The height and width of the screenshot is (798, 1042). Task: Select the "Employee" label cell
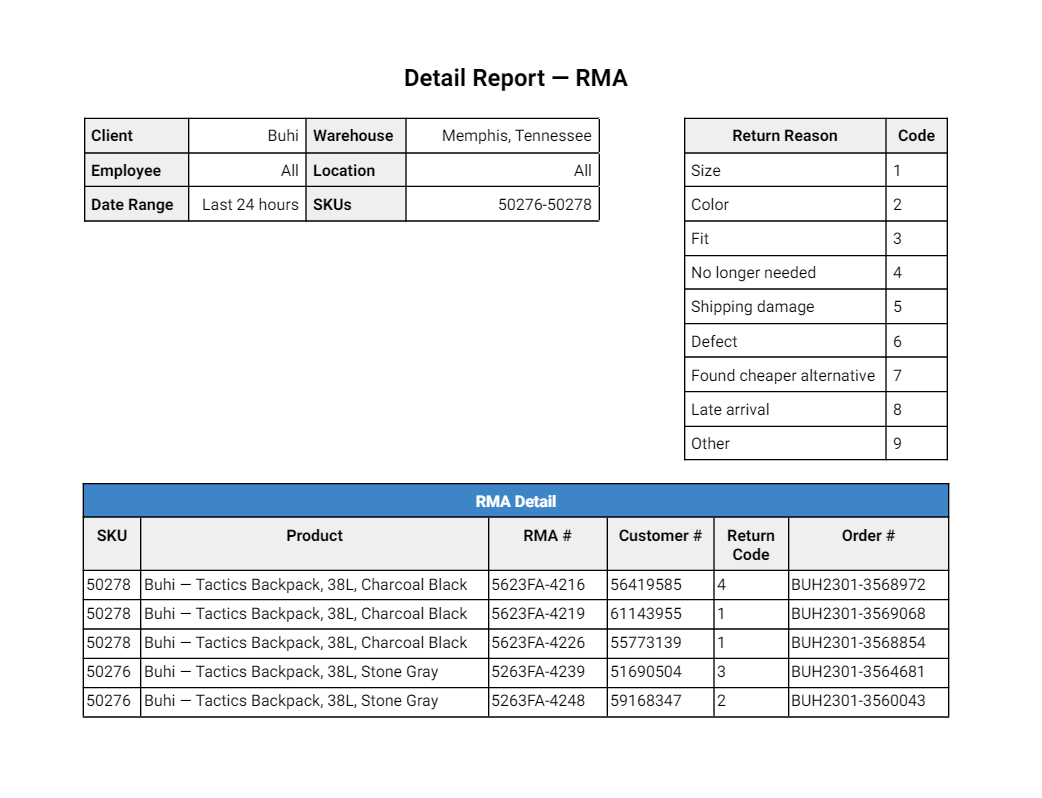(x=137, y=171)
